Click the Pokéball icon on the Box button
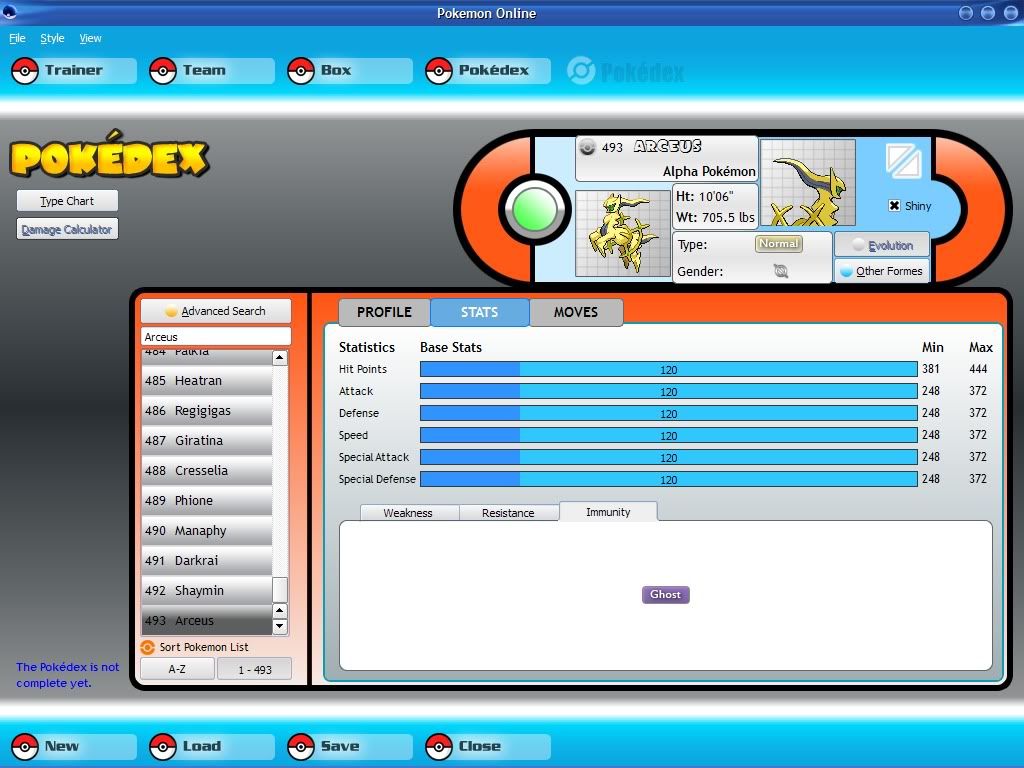Viewport: 1024px width, 768px height. point(301,71)
